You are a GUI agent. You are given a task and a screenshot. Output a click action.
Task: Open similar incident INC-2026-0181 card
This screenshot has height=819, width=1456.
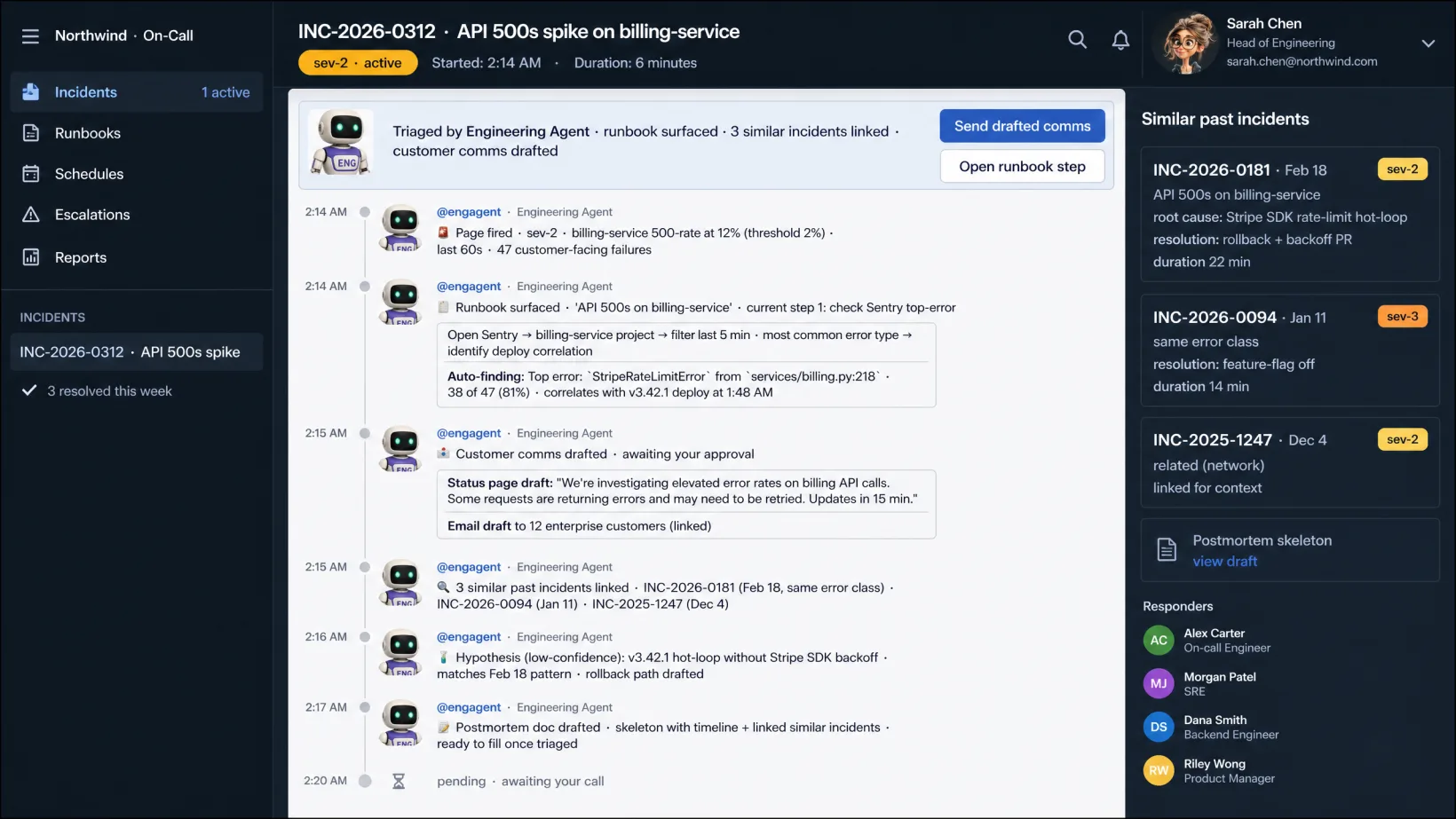1290,215
